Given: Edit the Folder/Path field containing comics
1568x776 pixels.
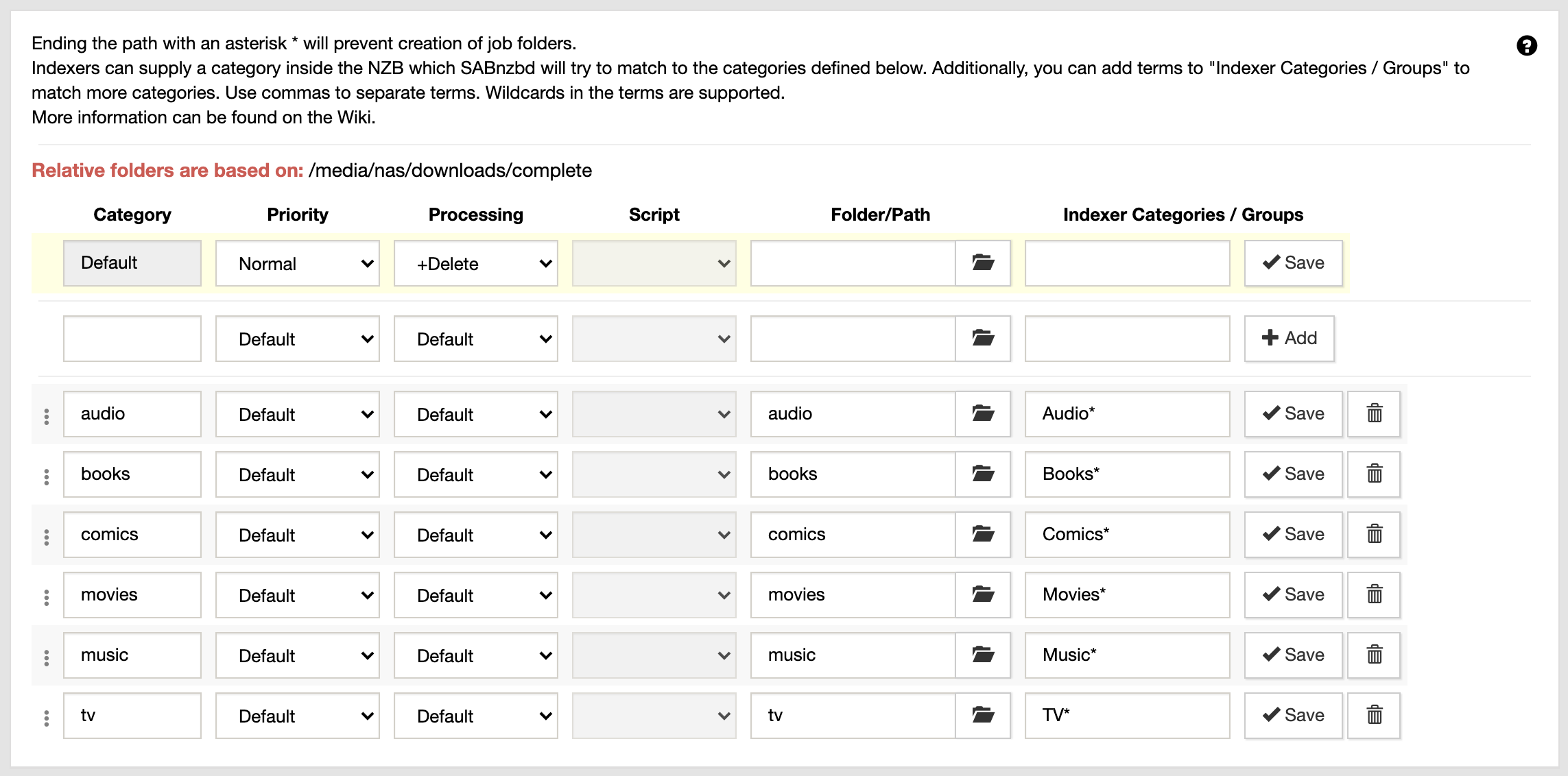Looking at the screenshot, I should click(853, 534).
